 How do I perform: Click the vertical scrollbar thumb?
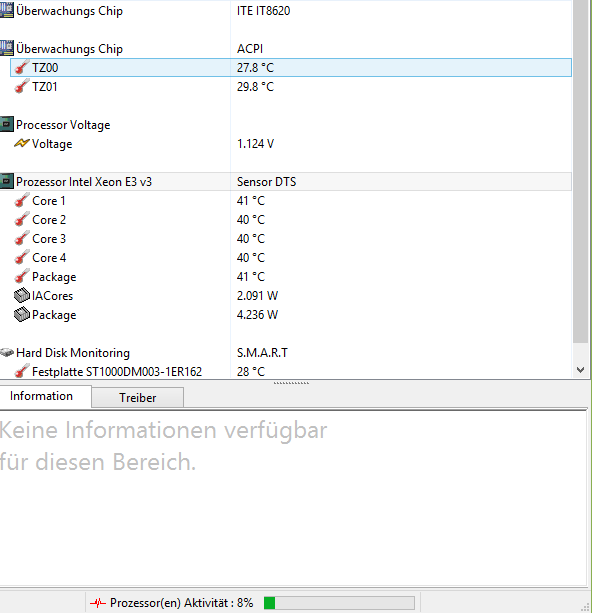click(x=581, y=172)
